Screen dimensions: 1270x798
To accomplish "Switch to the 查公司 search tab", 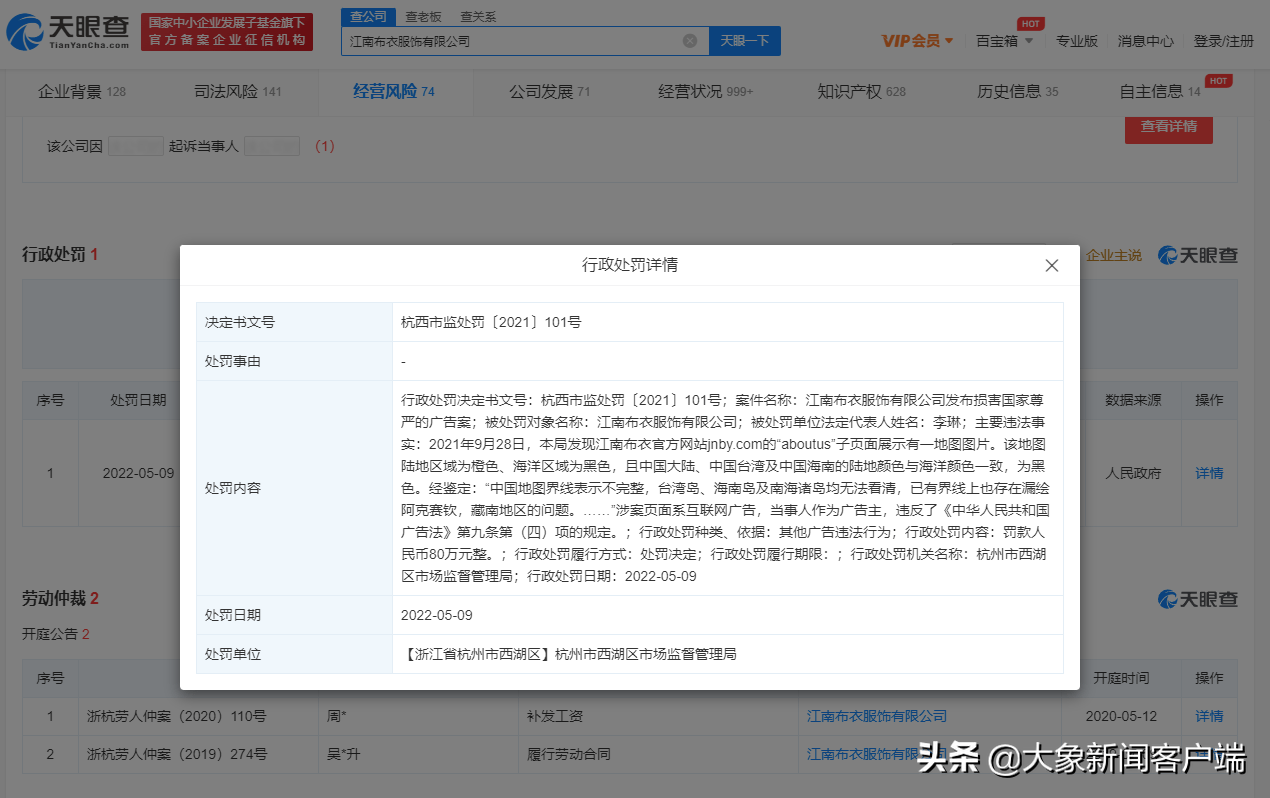I will [368, 17].
